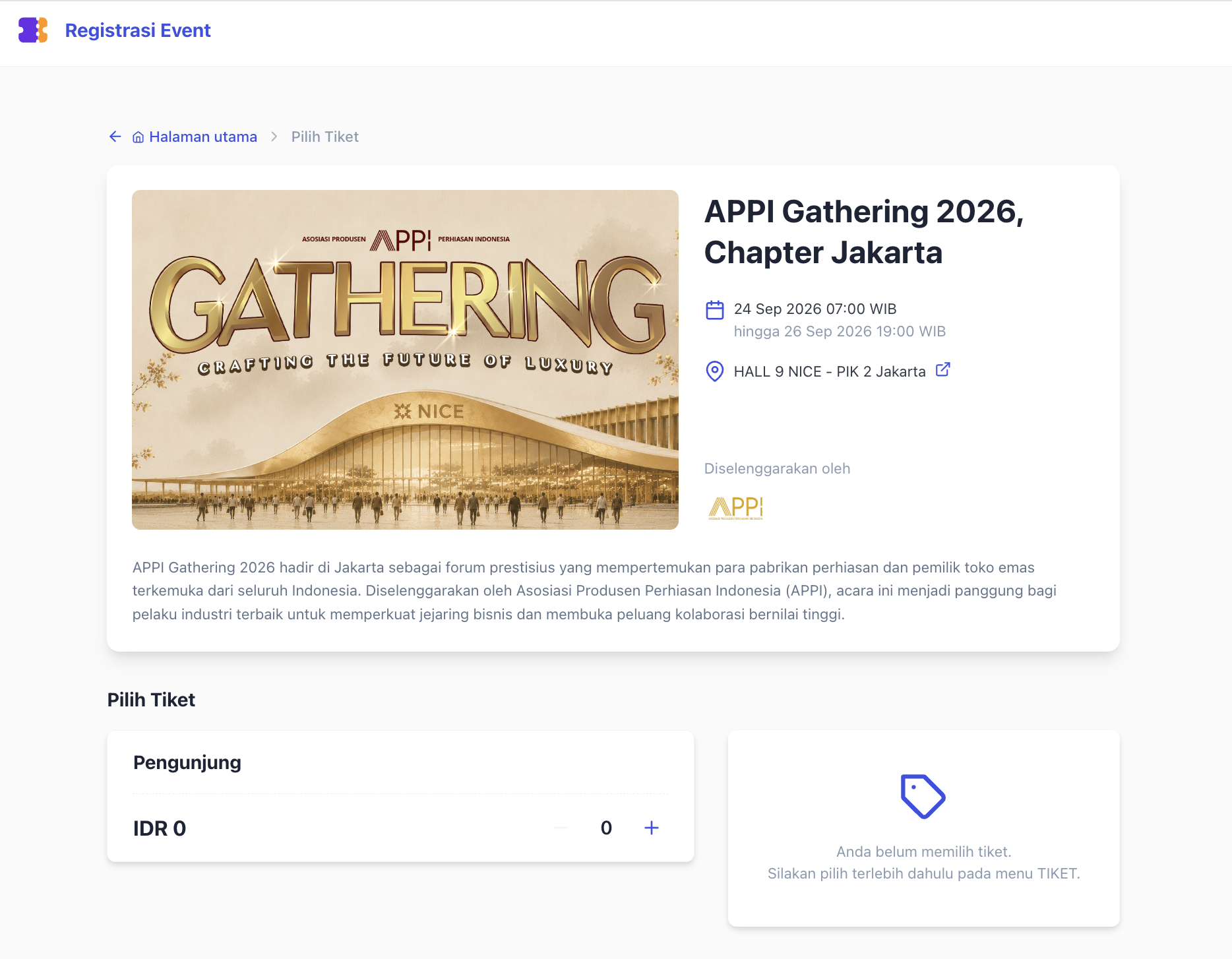Image resolution: width=1232 pixels, height=959 pixels.
Task: Click the Anda belum memilih tiket message
Action: pos(923,851)
